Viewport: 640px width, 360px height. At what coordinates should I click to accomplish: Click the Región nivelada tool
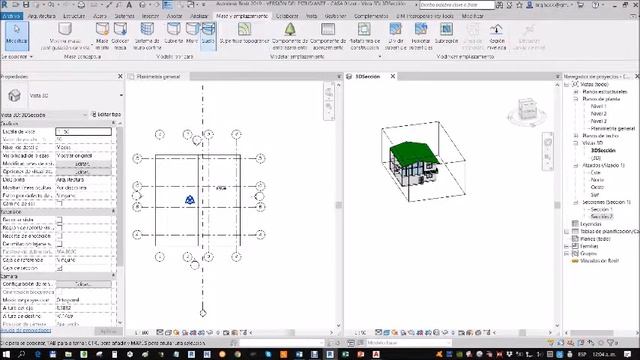[x=496, y=36]
